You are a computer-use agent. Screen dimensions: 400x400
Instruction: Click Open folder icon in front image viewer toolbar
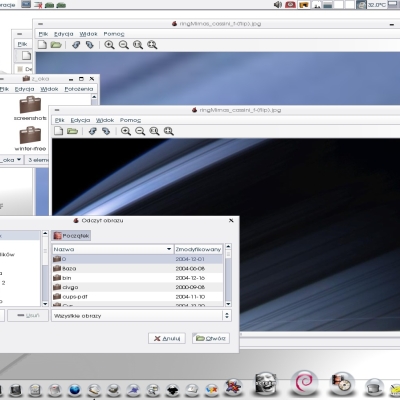(72, 131)
